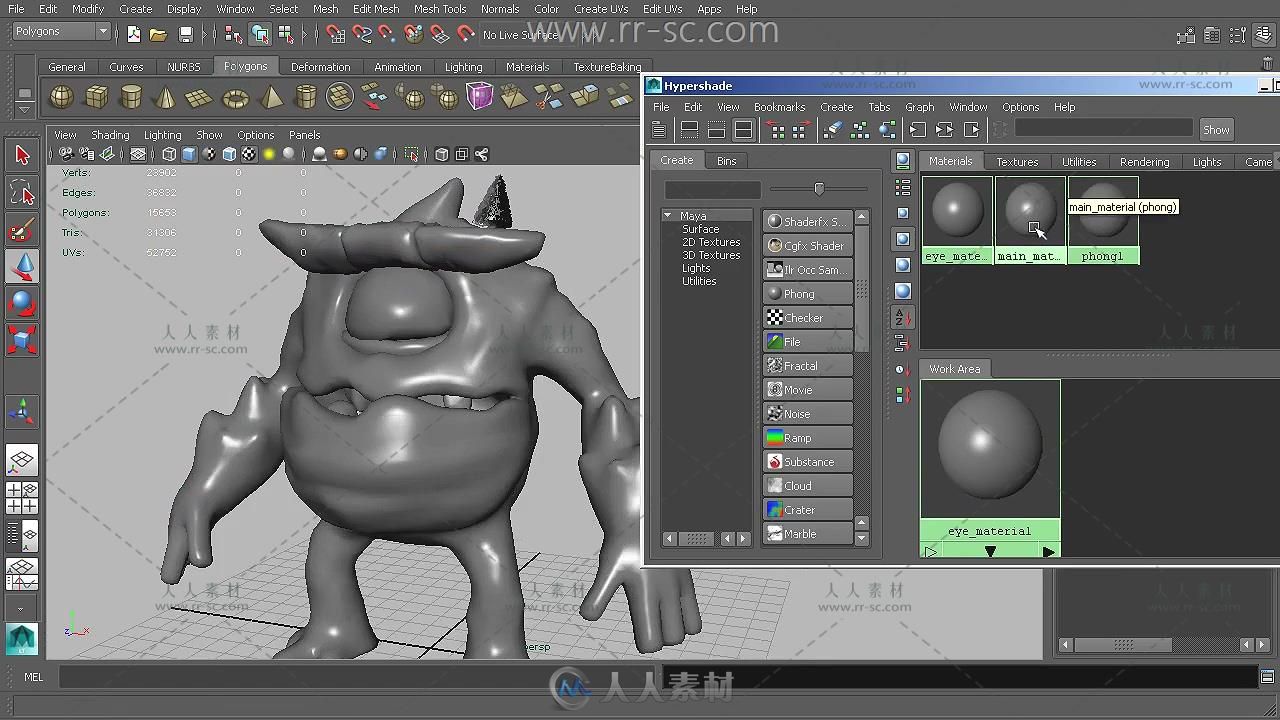Toggle wireframe display in viewport toolbar
The width and height of the screenshot is (1280, 720).
[x=169, y=154]
